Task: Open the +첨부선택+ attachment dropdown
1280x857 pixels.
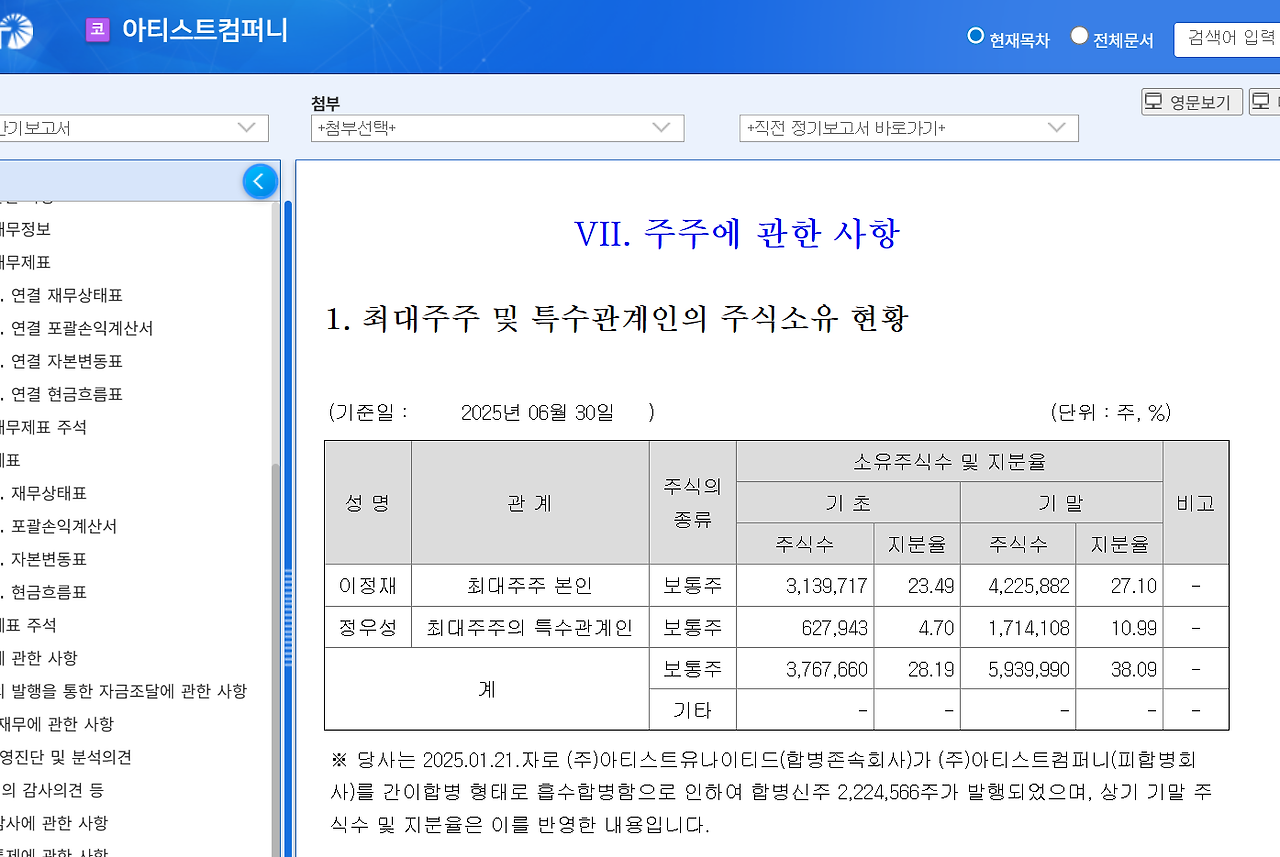Action: point(497,128)
